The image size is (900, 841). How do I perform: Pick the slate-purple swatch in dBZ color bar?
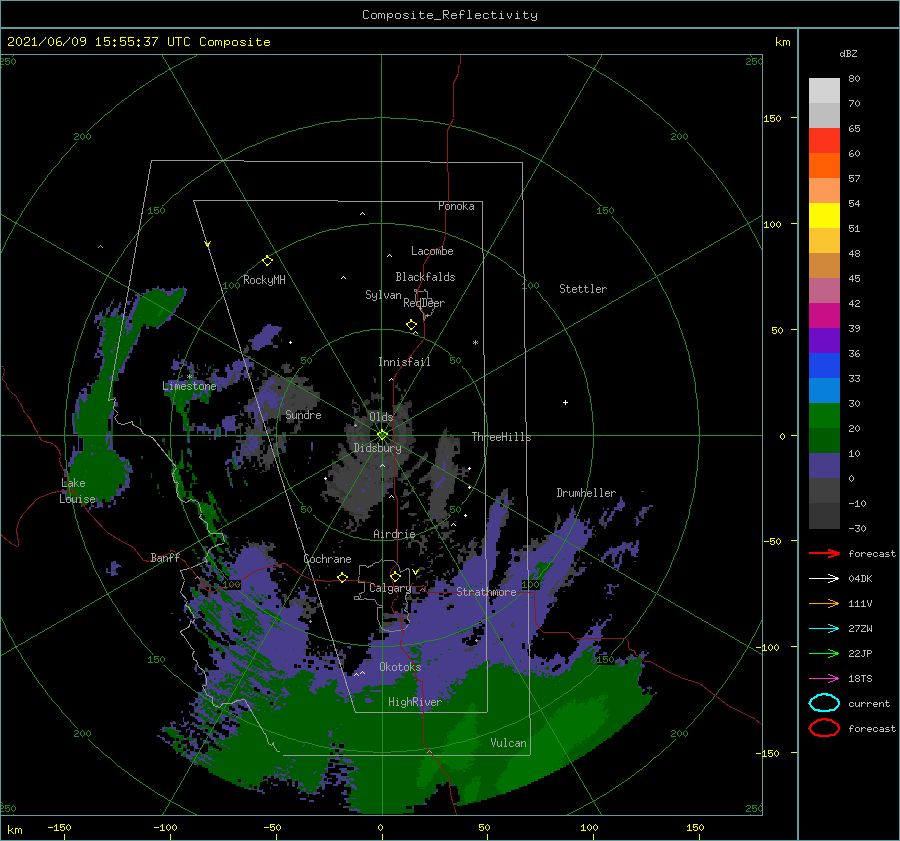click(x=824, y=466)
